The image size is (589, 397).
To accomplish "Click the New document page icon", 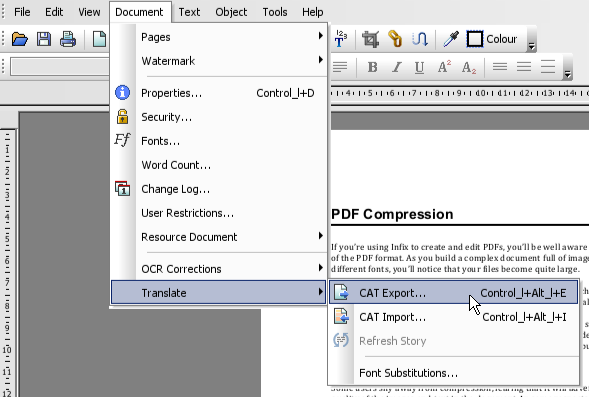I will pyautogui.click(x=100, y=39).
